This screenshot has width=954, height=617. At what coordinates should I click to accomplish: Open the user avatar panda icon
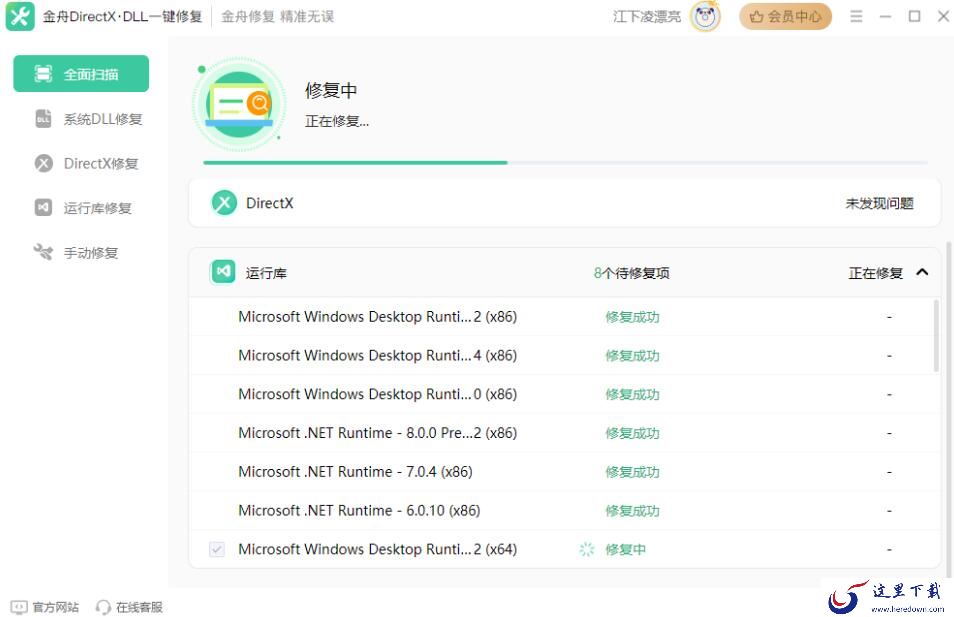pyautogui.click(x=705, y=16)
